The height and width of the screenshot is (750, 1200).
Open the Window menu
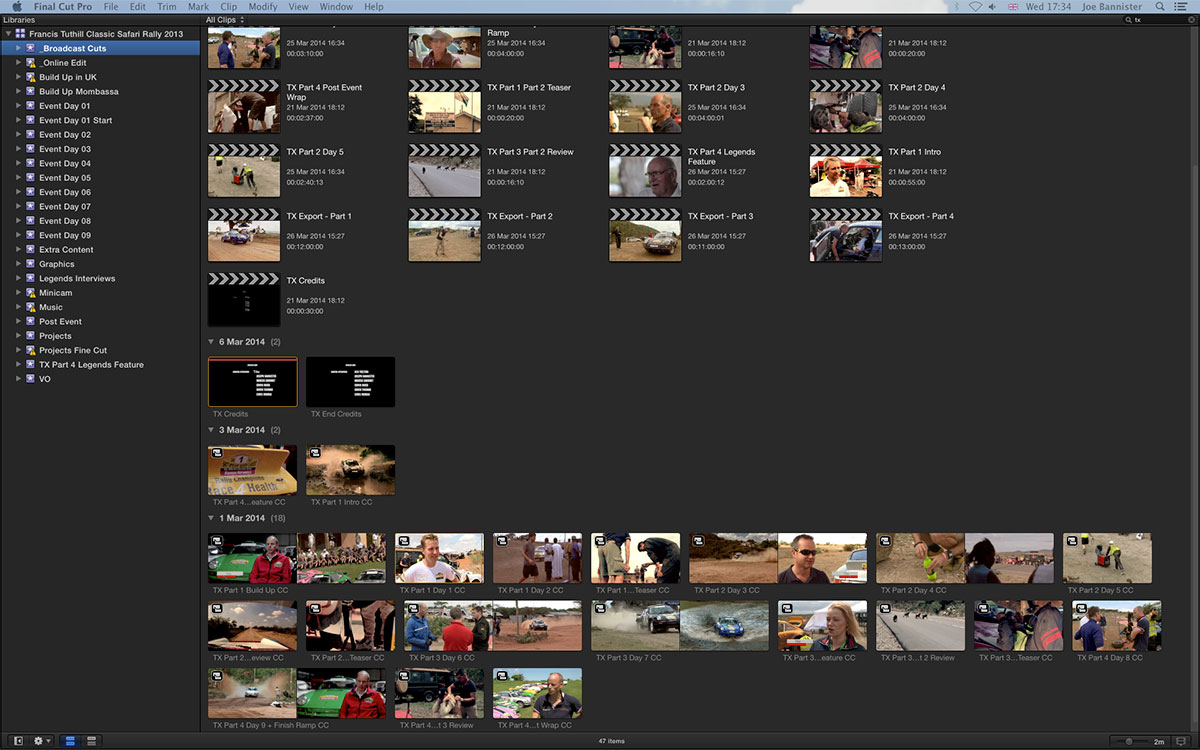(x=336, y=6)
